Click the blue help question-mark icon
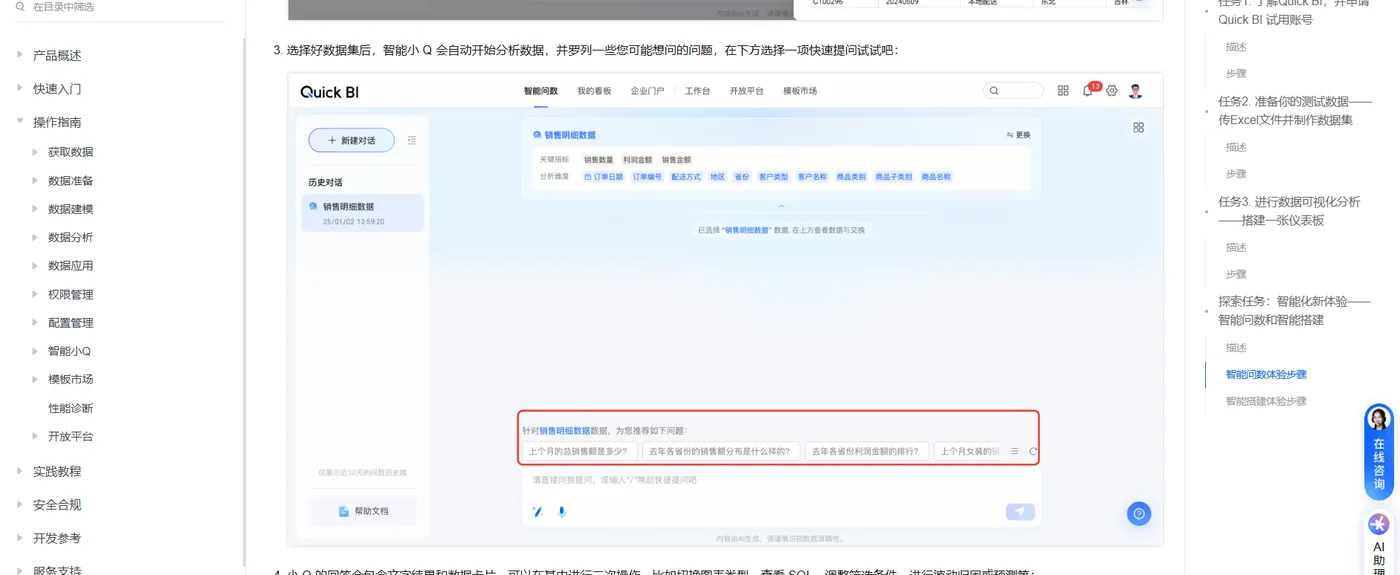Image resolution: width=1400 pixels, height=575 pixels. point(1138,513)
